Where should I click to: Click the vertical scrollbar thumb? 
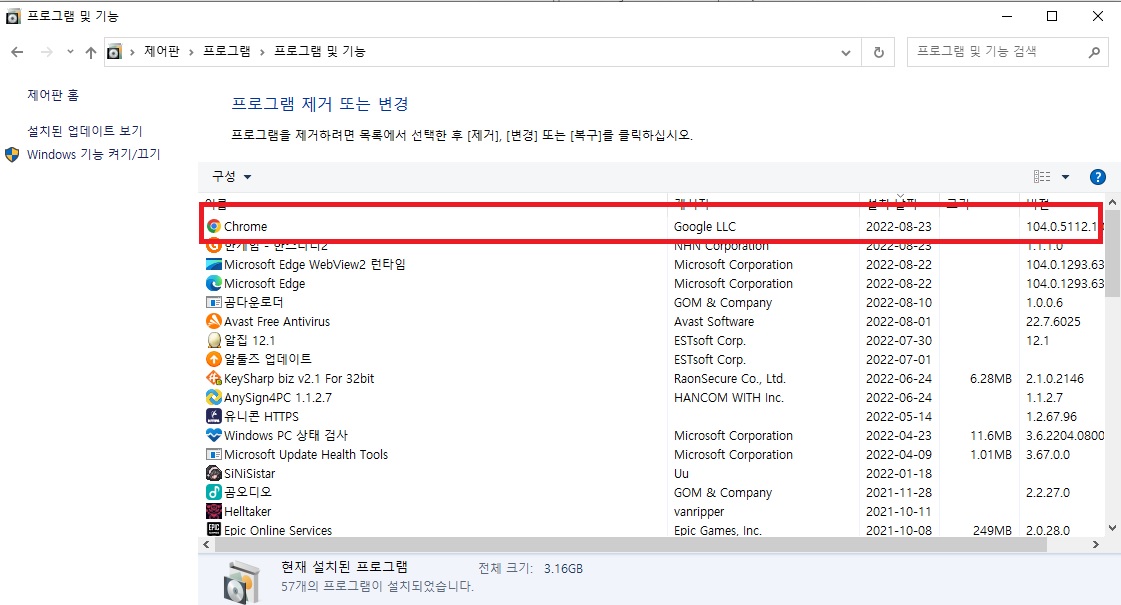tap(1112, 253)
